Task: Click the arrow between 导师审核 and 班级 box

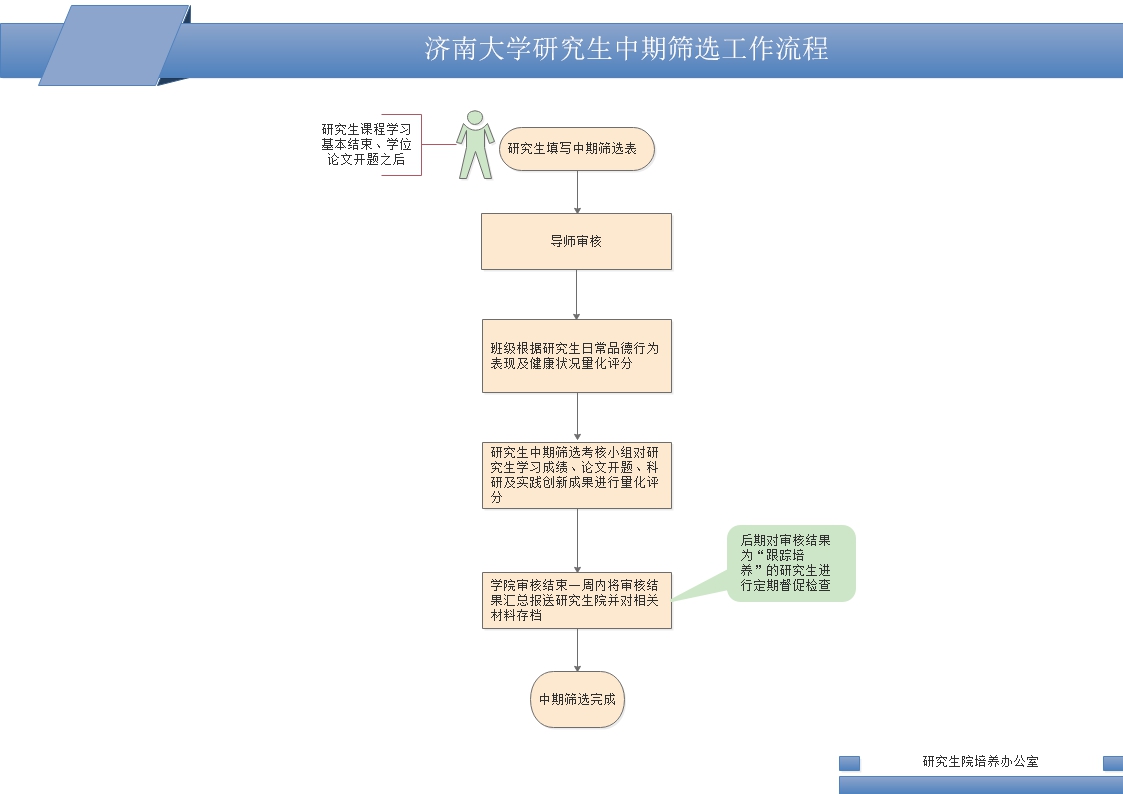Action: point(577,294)
